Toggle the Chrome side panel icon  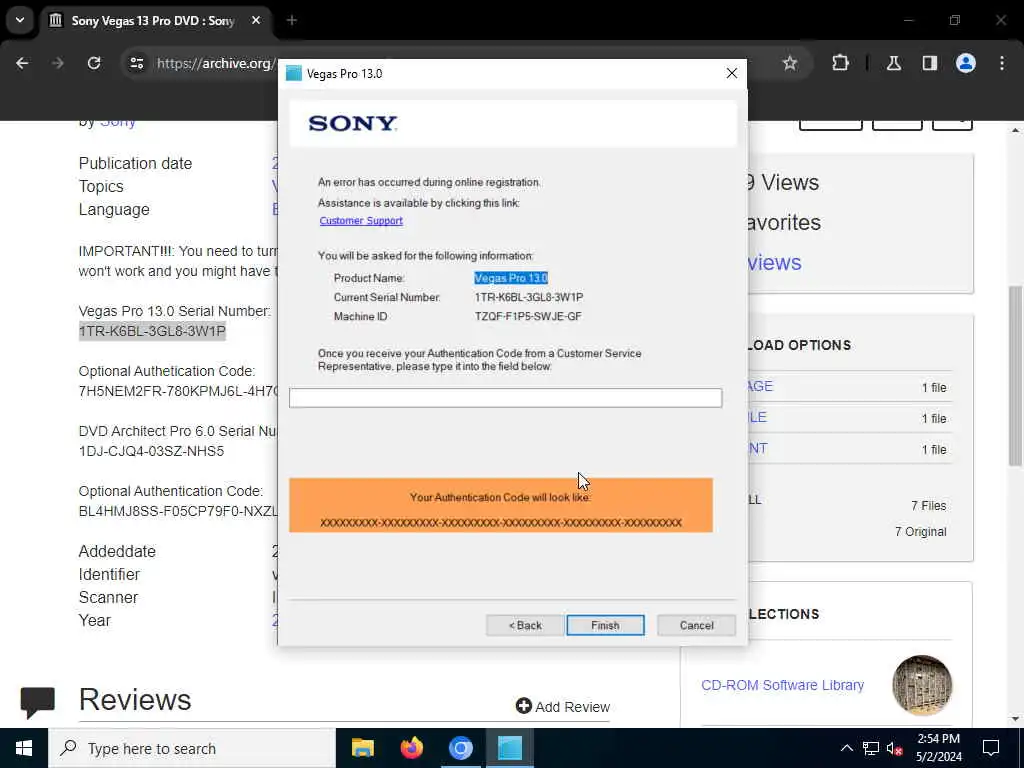[x=929, y=63]
